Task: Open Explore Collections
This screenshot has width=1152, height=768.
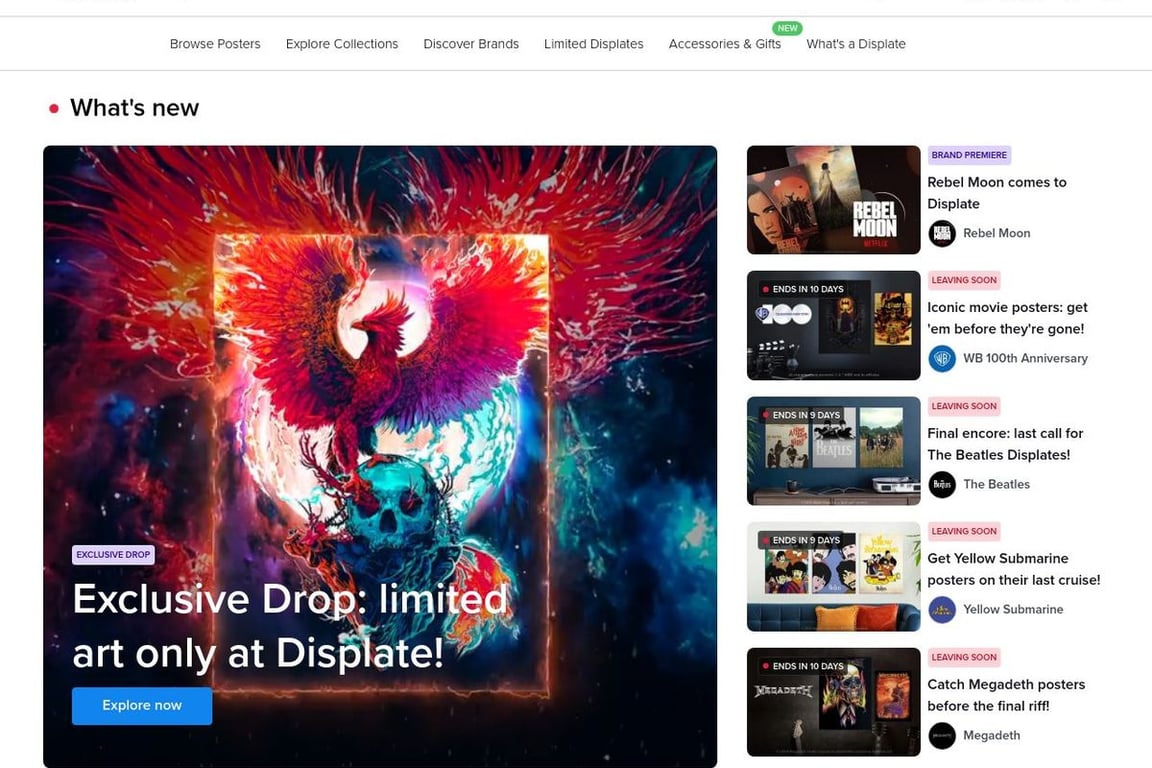Action: coord(341,43)
